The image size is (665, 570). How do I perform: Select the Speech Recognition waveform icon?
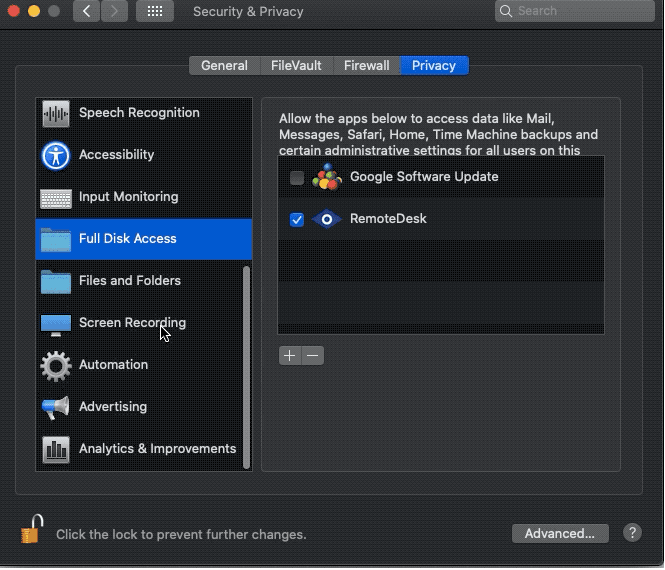point(56,113)
